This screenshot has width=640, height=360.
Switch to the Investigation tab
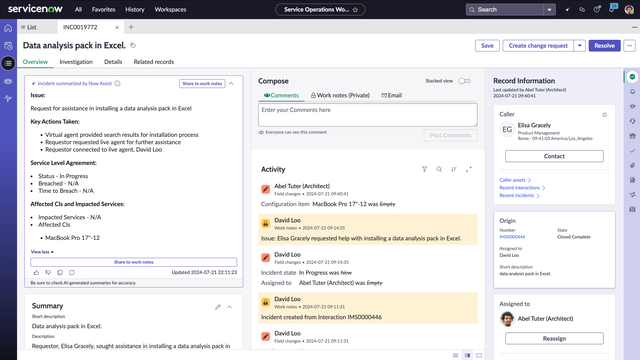tap(76, 62)
